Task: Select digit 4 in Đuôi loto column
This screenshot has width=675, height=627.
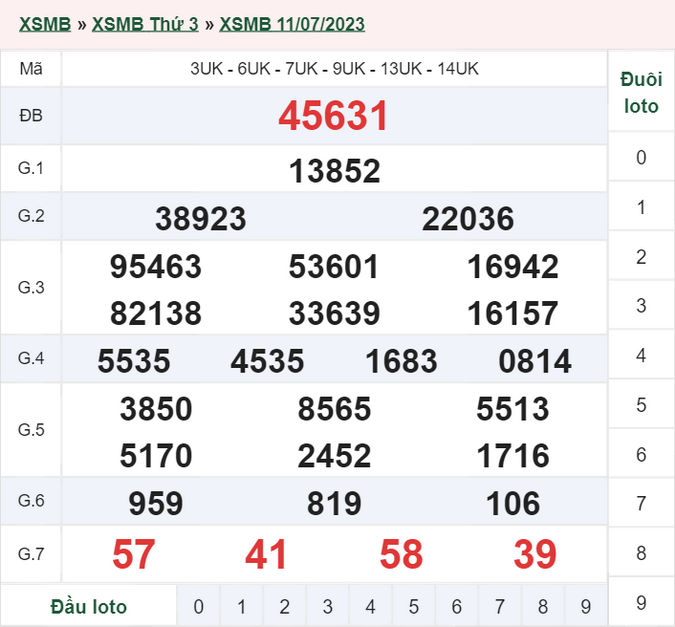Action: pos(641,355)
